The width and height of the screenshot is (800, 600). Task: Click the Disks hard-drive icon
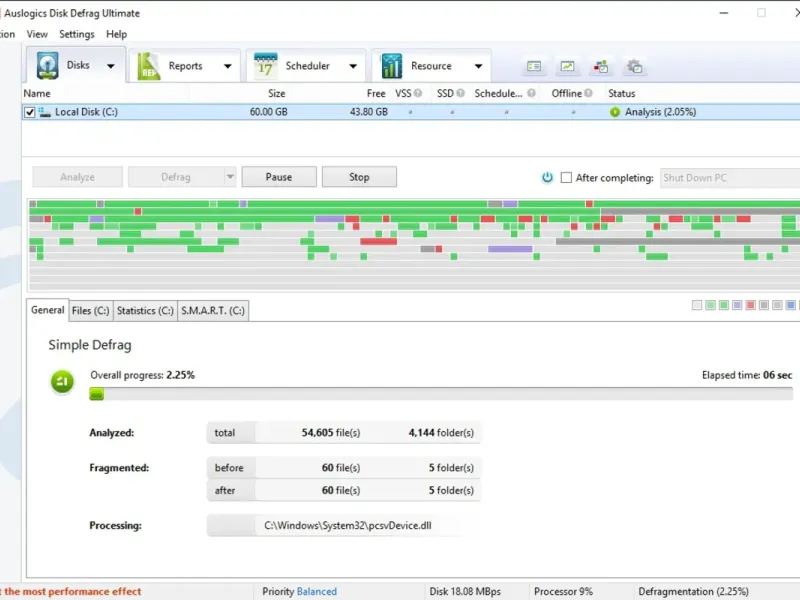point(47,65)
